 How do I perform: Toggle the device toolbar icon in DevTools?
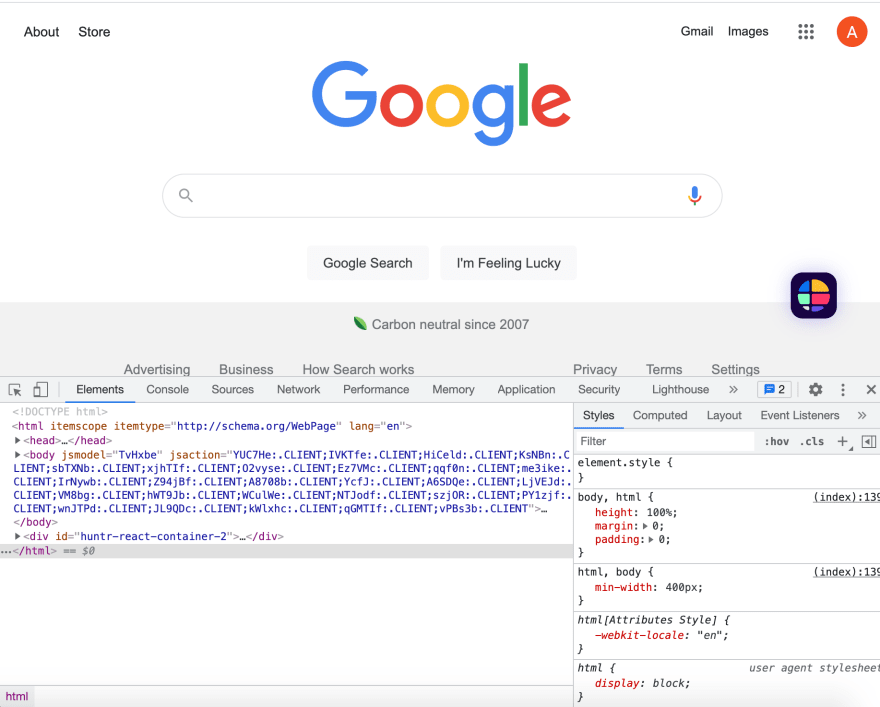[40, 389]
